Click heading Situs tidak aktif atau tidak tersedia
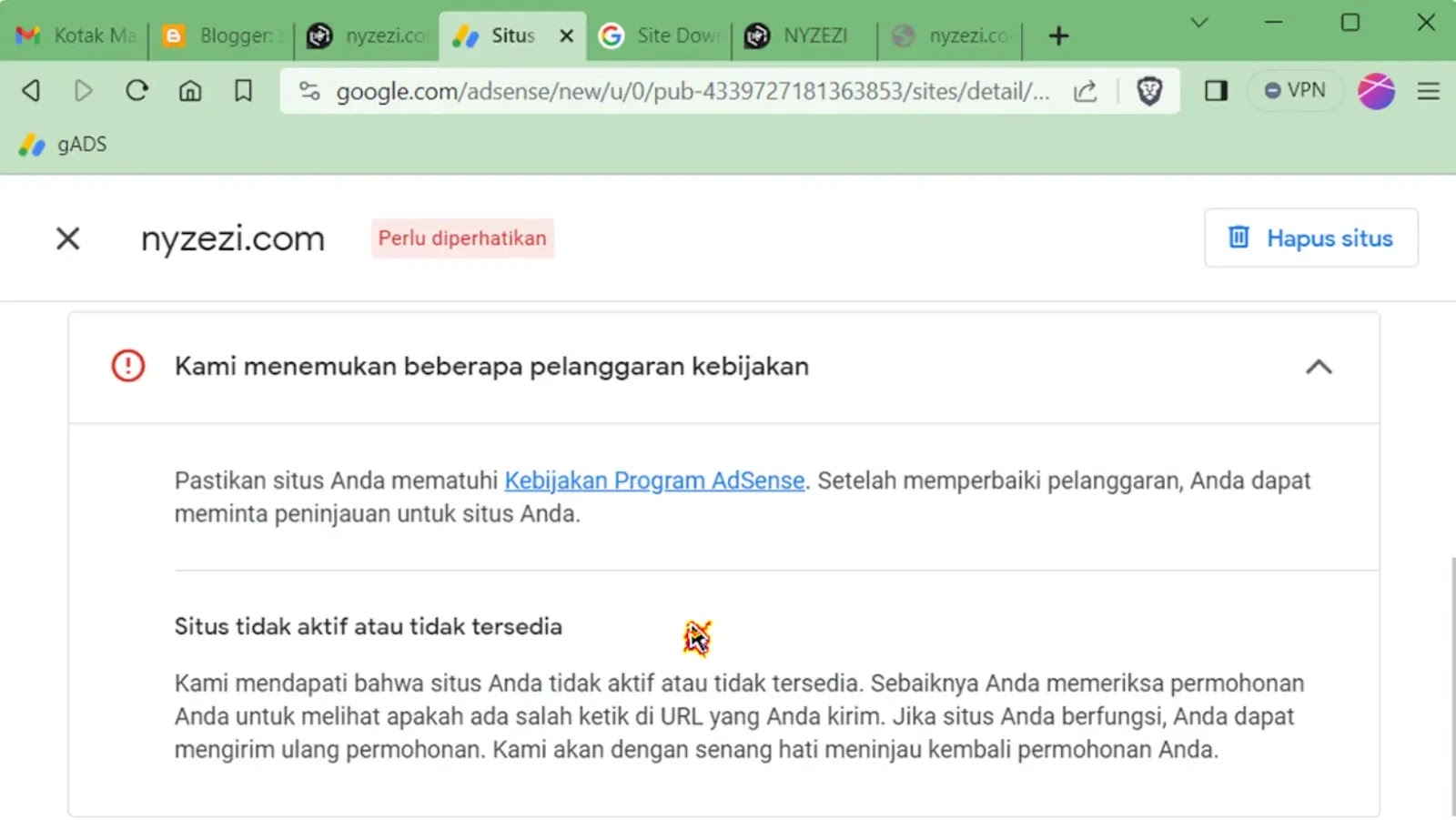This screenshot has height=820, width=1456. tap(368, 626)
